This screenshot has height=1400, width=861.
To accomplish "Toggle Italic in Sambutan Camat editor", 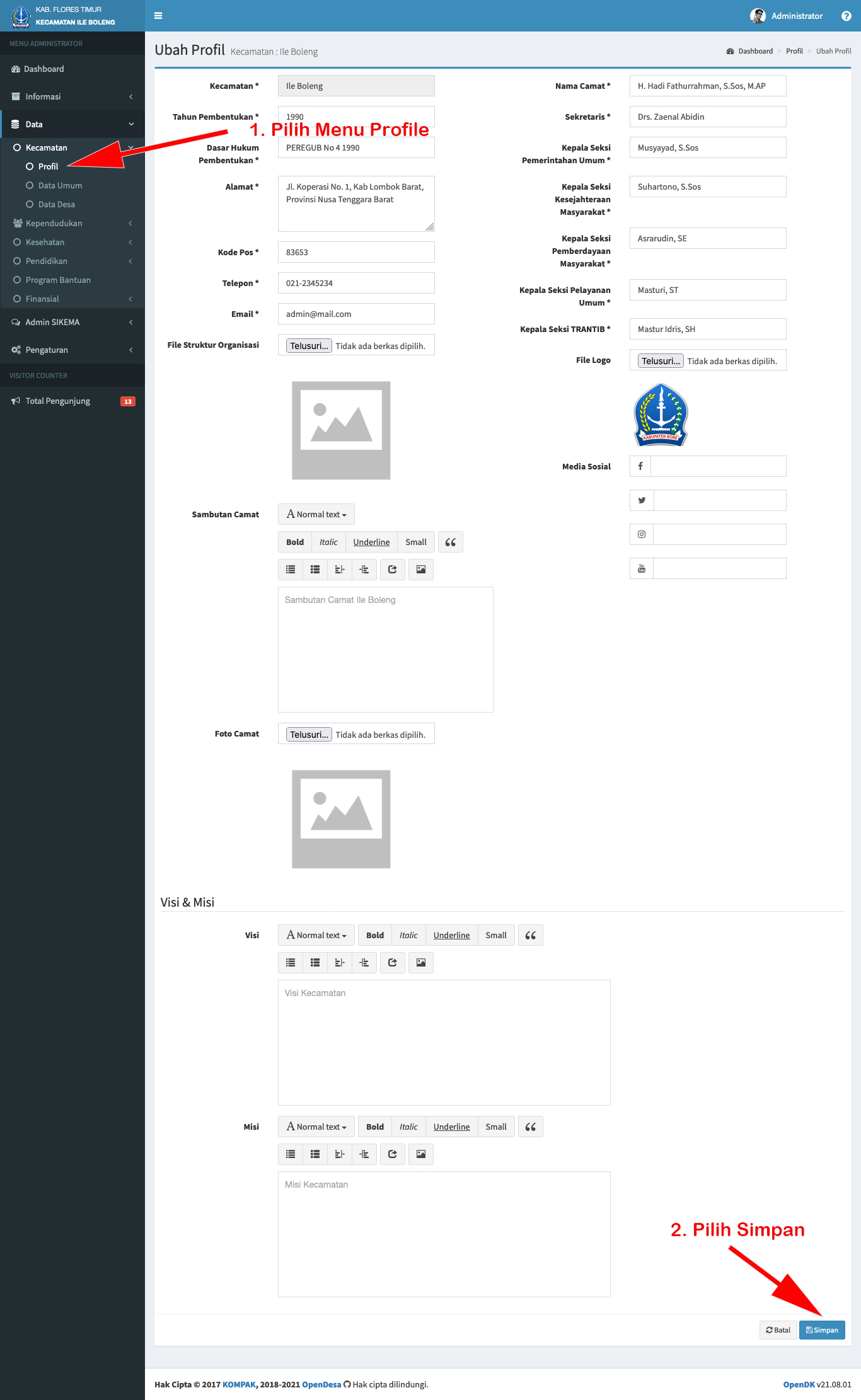I will pyautogui.click(x=328, y=542).
